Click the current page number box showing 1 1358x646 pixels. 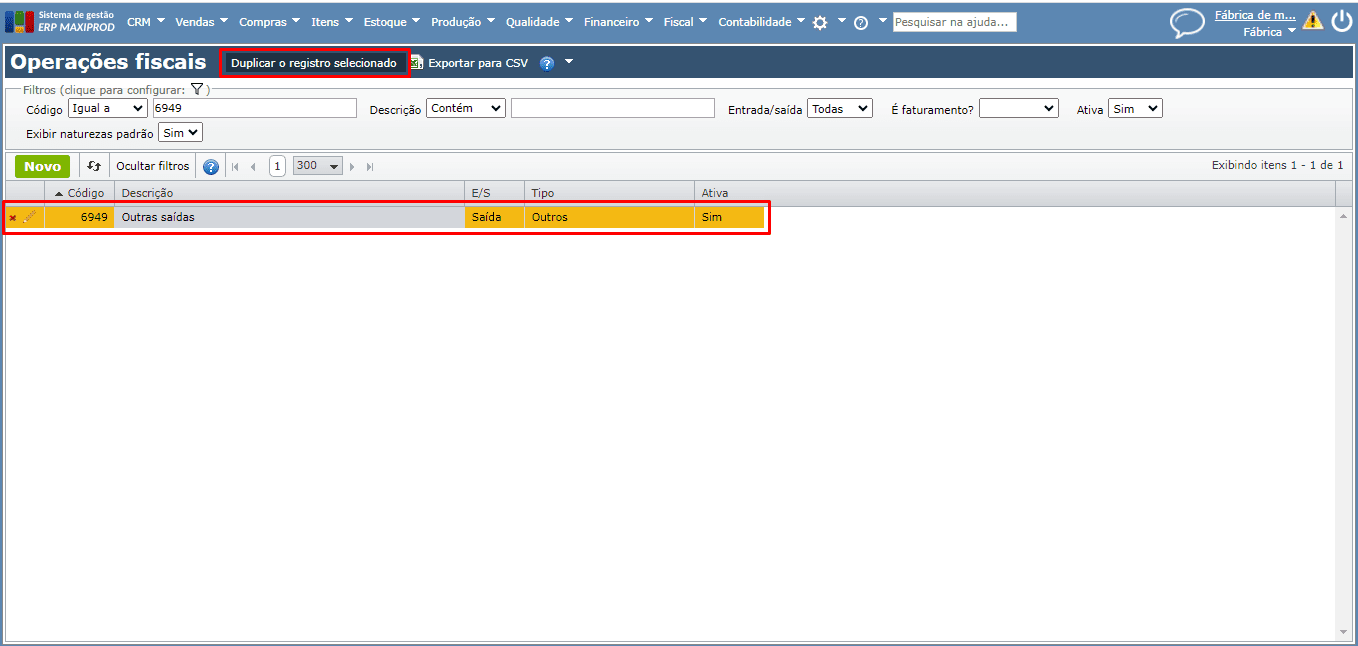[x=277, y=166]
